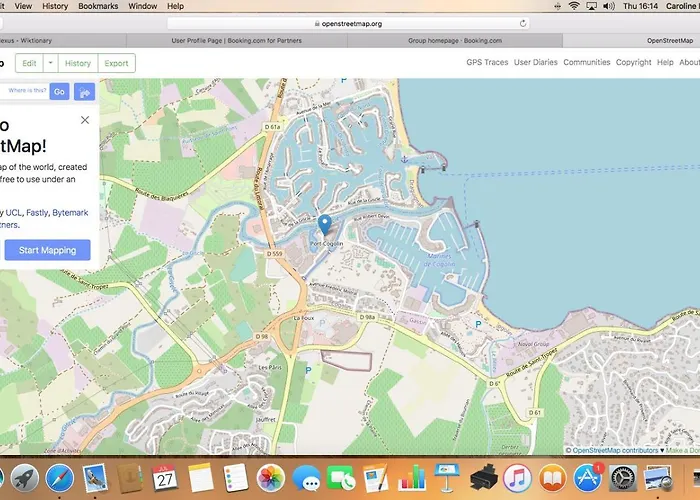Open Safari from the dock
700x500 pixels.
pos(59,479)
